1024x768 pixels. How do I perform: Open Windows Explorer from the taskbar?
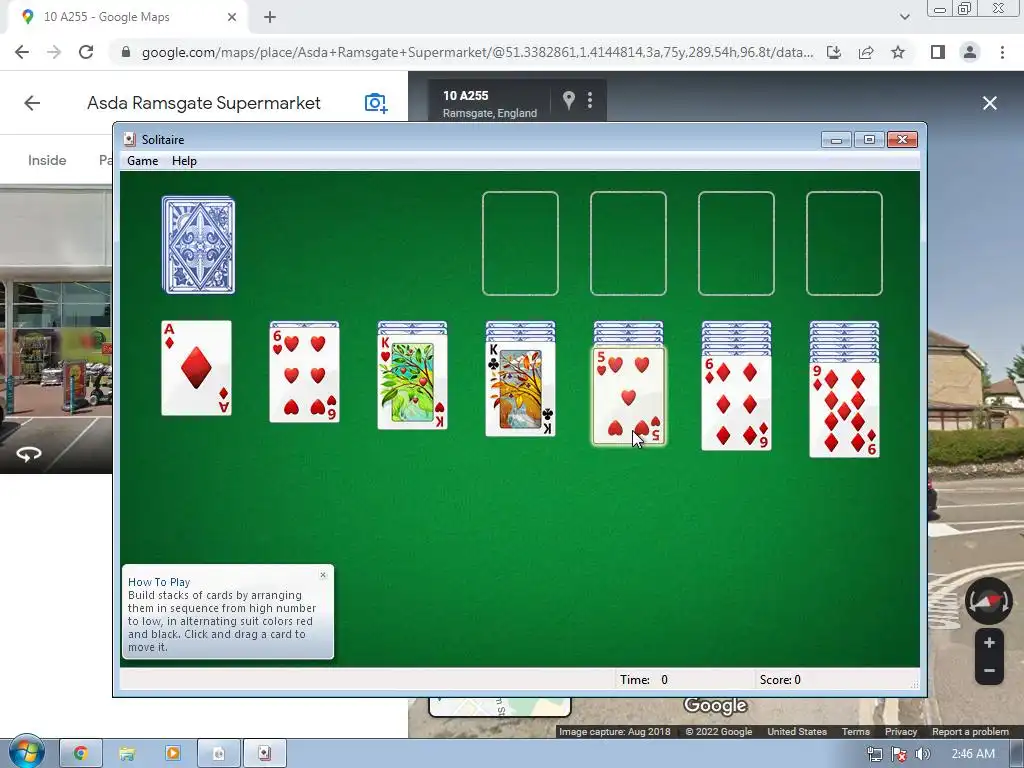point(127,754)
